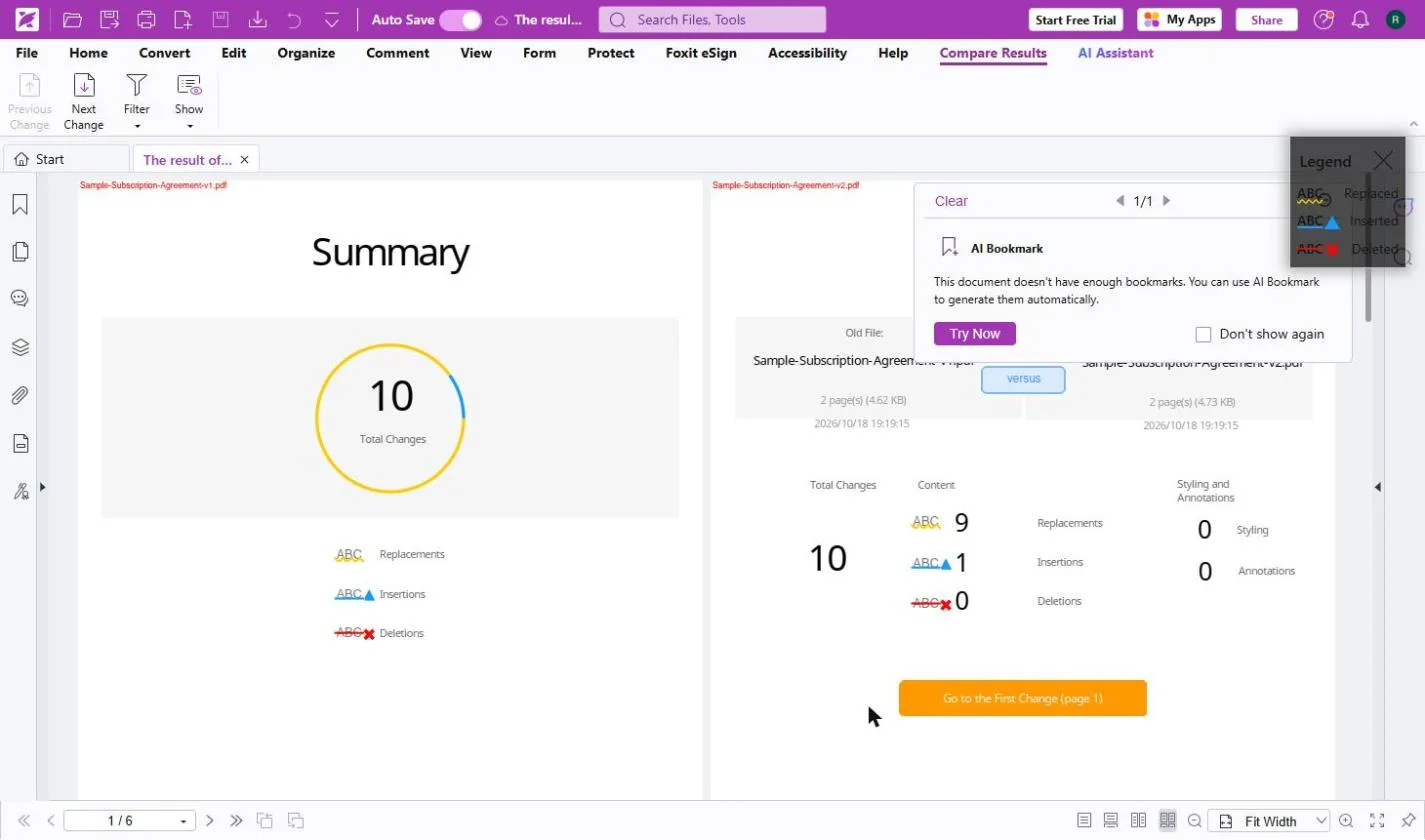The height and width of the screenshot is (840, 1425).
Task: Switch to two-page facing view
Action: point(1138,821)
